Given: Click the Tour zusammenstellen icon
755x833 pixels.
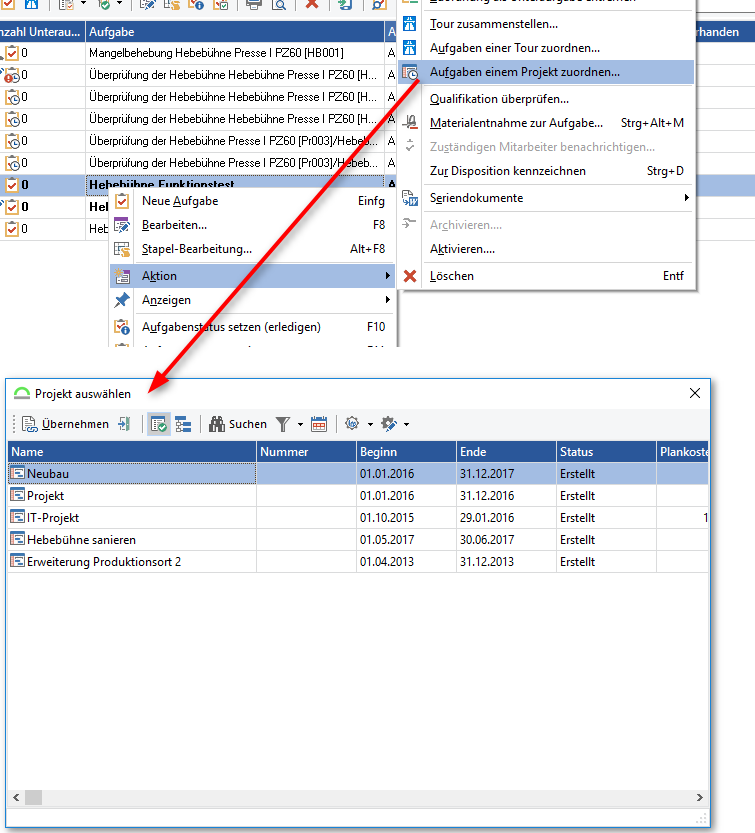Looking at the screenshot, I should pyautogui.click(x=410, y=24).
